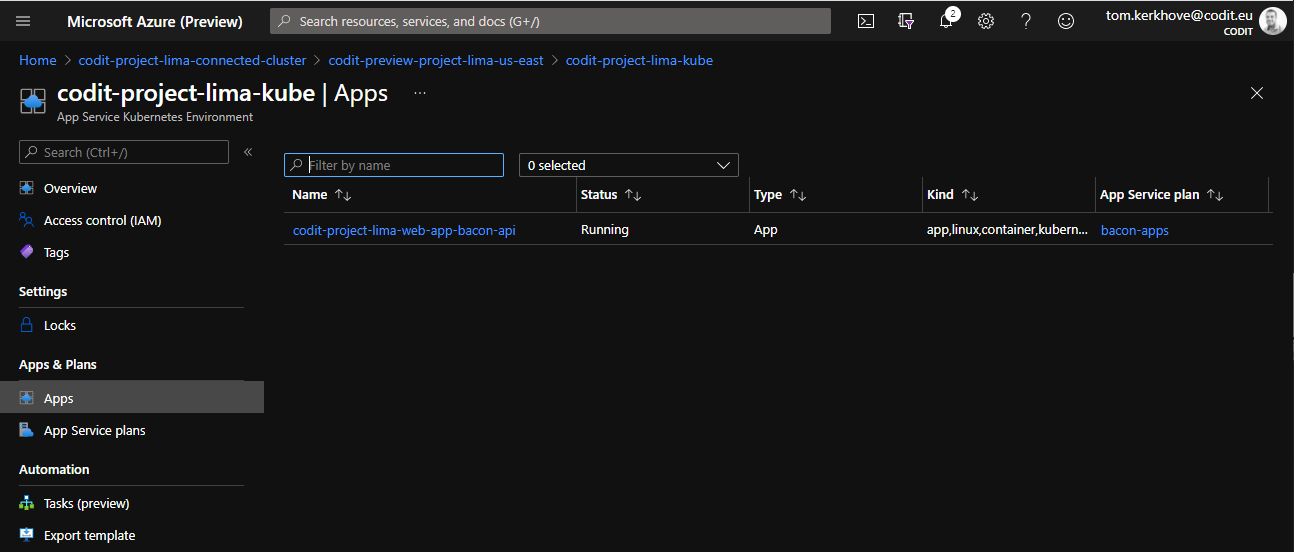Sort the table by Name column

343,195
